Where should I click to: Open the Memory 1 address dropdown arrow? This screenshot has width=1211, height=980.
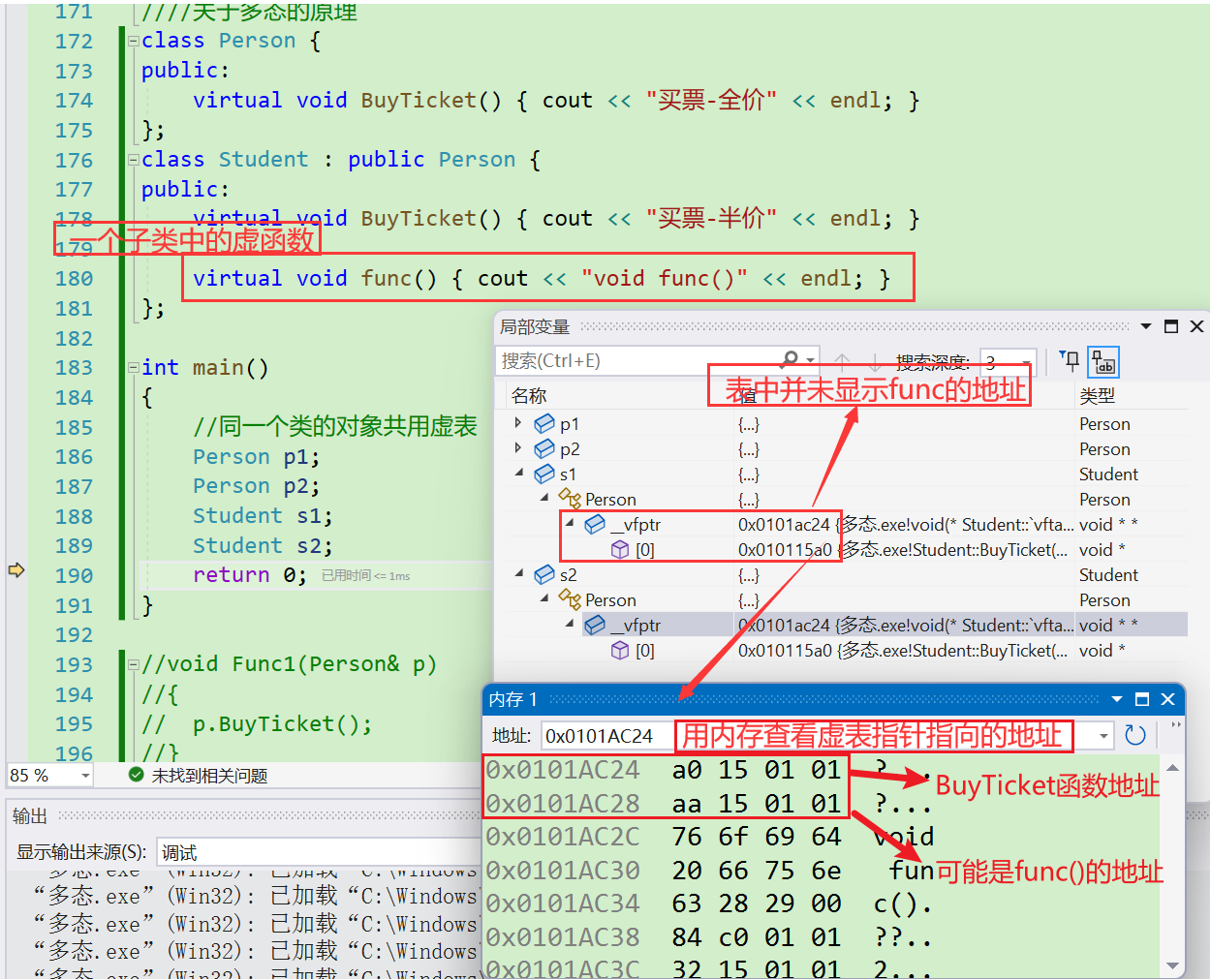1103,736
